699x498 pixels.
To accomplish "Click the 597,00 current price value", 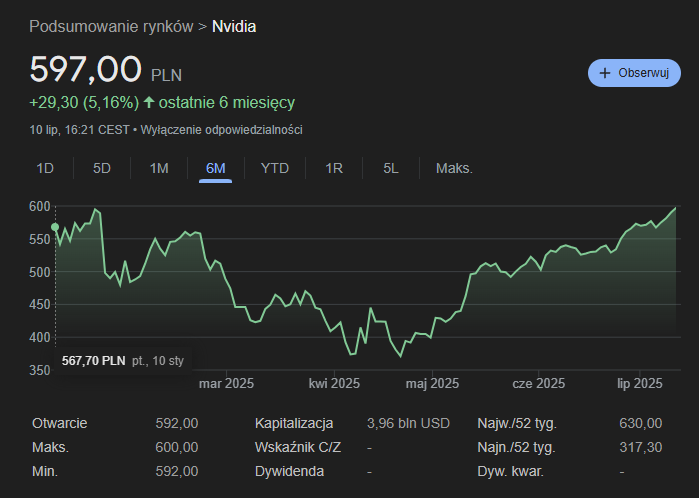I will pos(85,69).
